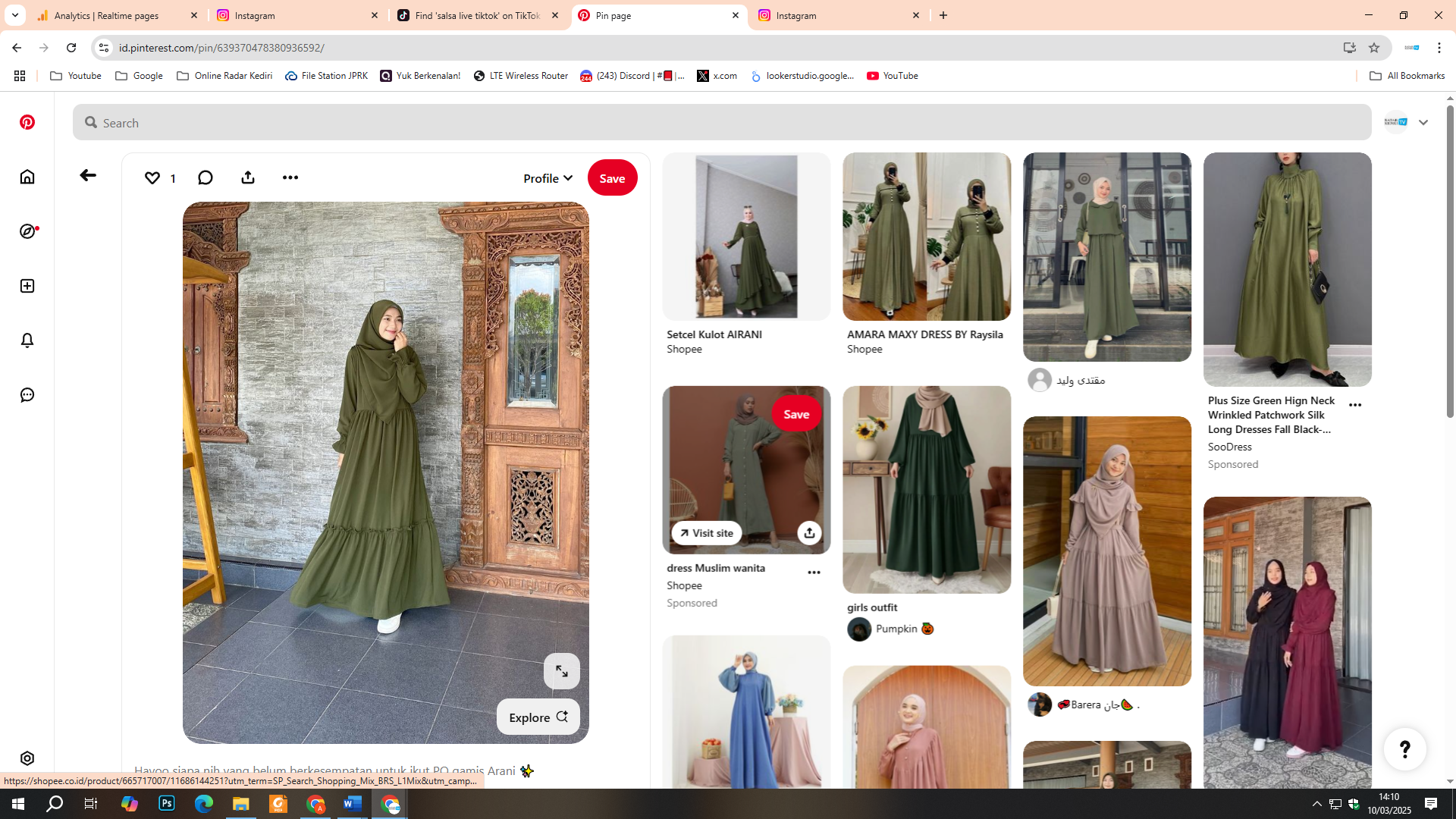Open messages chat bubble icon
This screenshot has width=1456, height=819.
pos(27,395)
